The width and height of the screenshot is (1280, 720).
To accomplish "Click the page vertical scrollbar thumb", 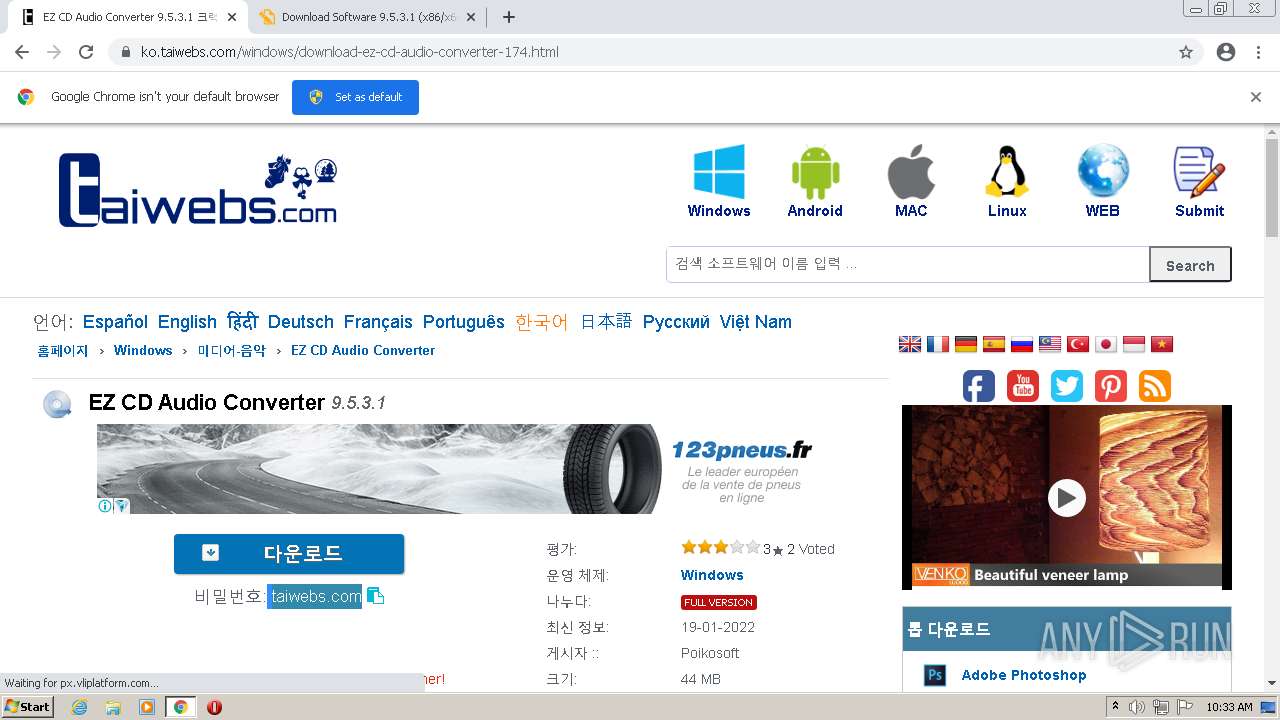I will [1272, 188].
